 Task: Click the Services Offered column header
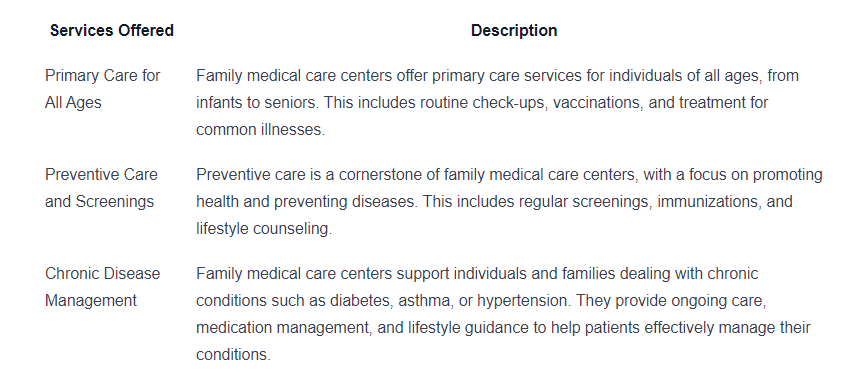[x=112, y=30]
